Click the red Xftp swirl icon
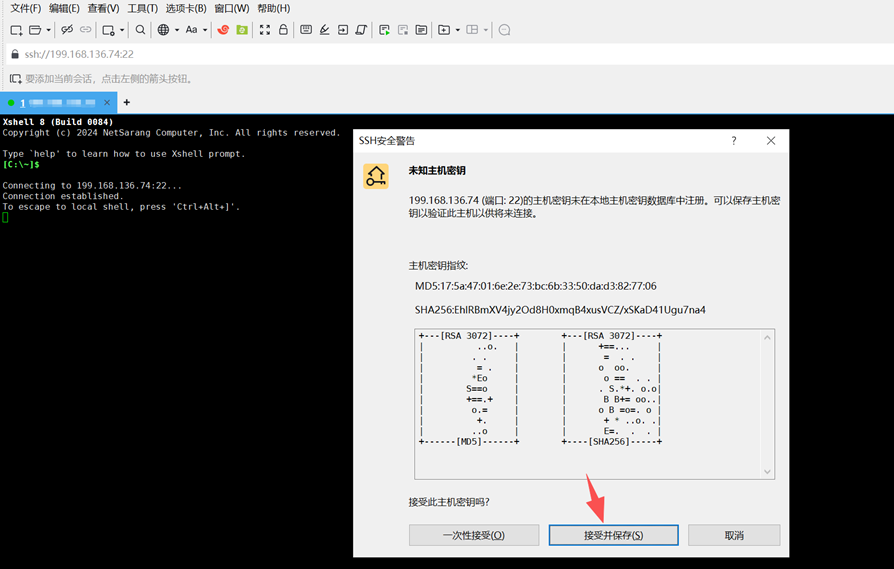 tap(223, 30)
